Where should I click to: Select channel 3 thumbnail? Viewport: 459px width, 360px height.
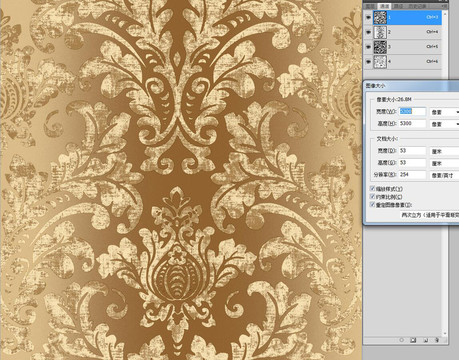[380, 47]
